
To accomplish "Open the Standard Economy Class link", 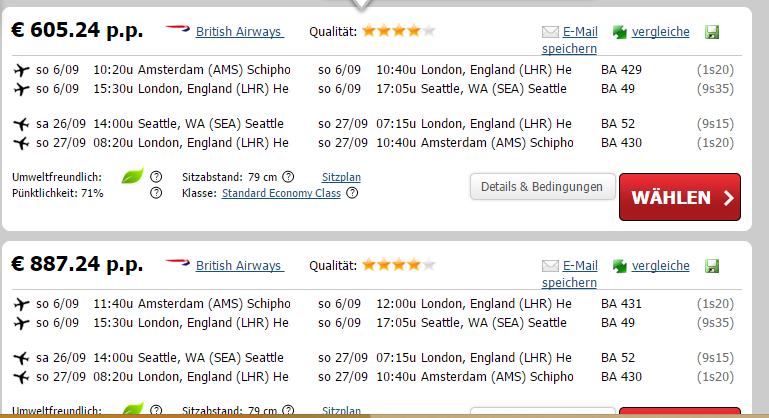I will [281, 193].
